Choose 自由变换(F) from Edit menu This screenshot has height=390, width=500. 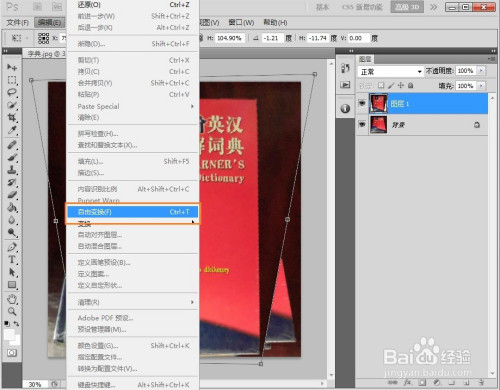[x=133, y=212]
